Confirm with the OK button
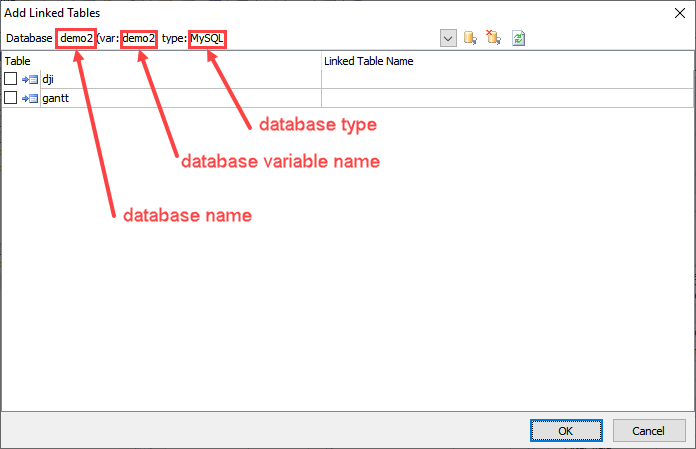Screen dimensions: 696x449 point(565,430)
